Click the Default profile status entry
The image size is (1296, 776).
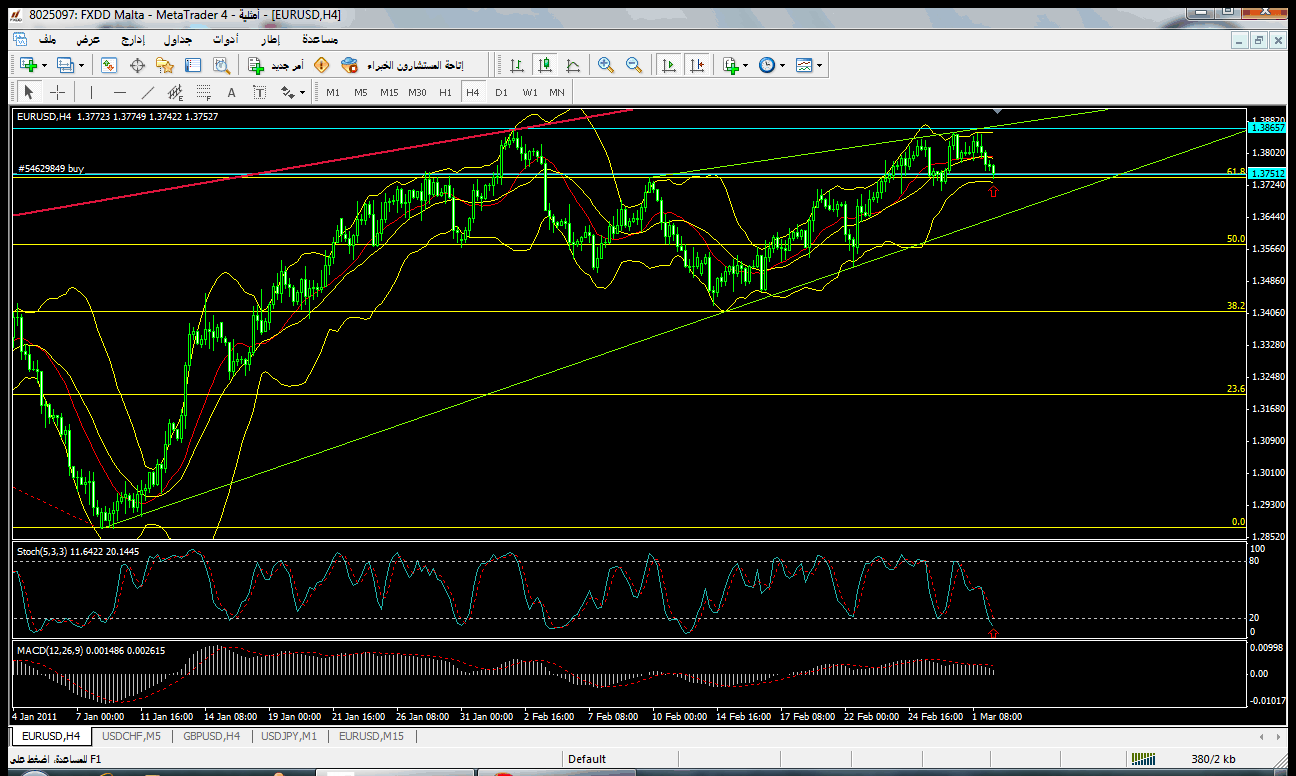tap(587, 759)
